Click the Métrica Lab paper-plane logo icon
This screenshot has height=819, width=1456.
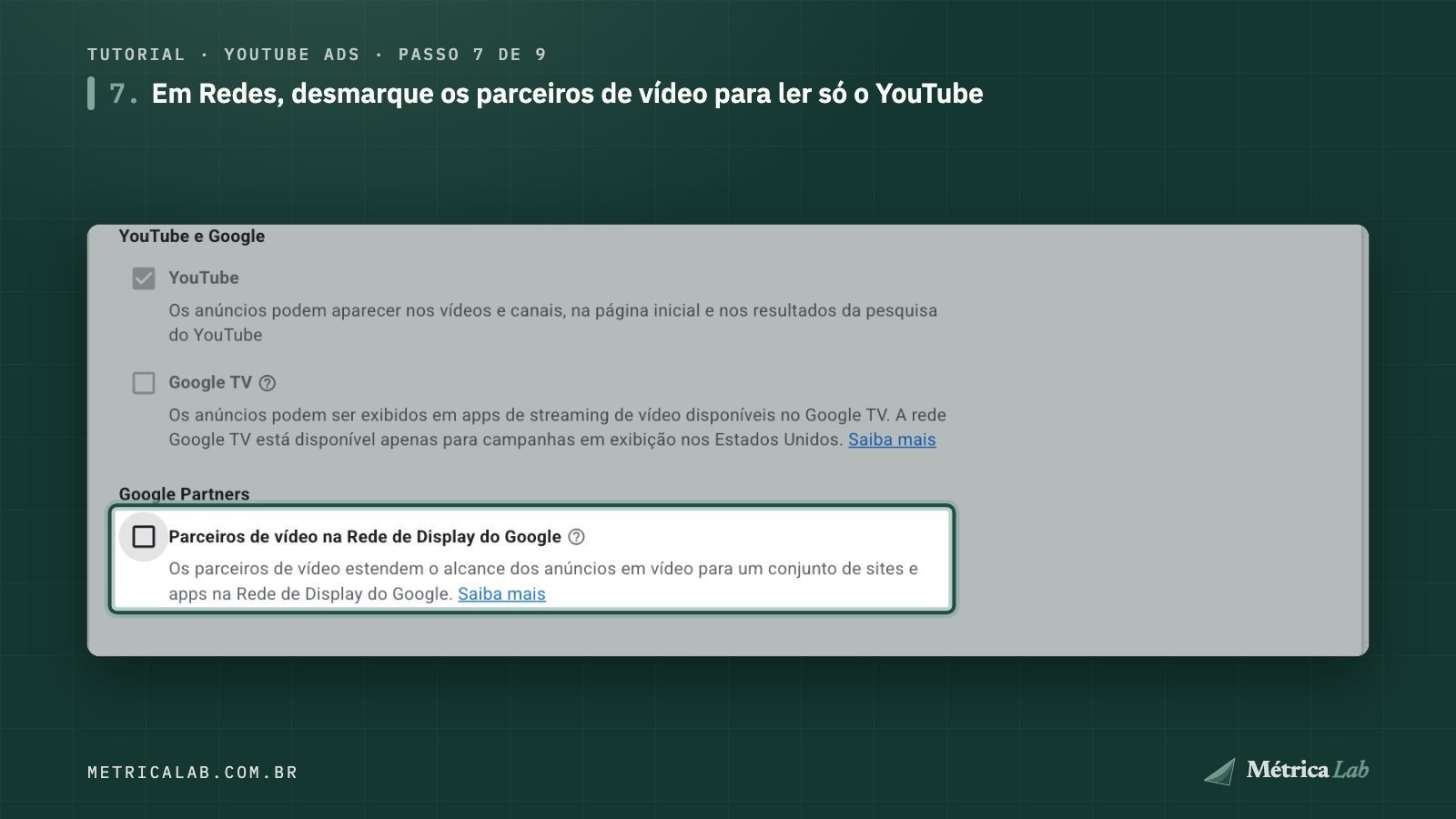pyautogui.click(x=1220, y=771)
